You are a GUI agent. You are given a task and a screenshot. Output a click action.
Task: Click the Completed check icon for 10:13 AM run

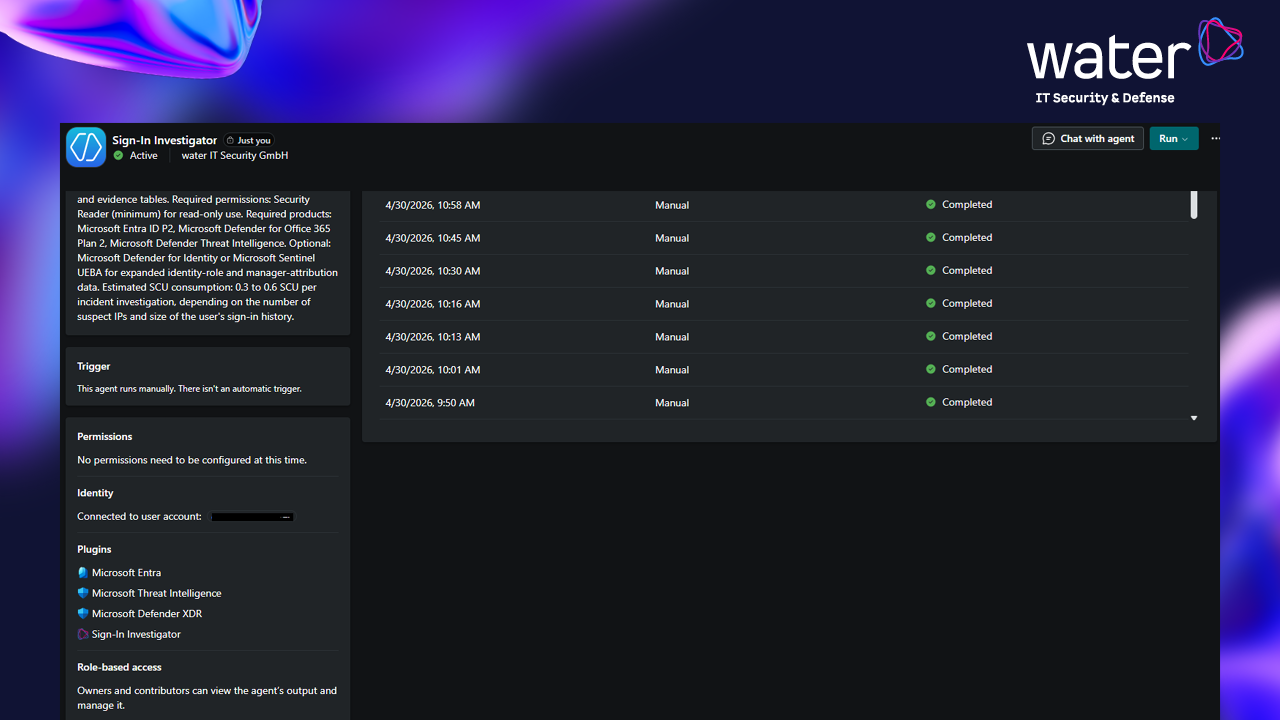(931, 336)
